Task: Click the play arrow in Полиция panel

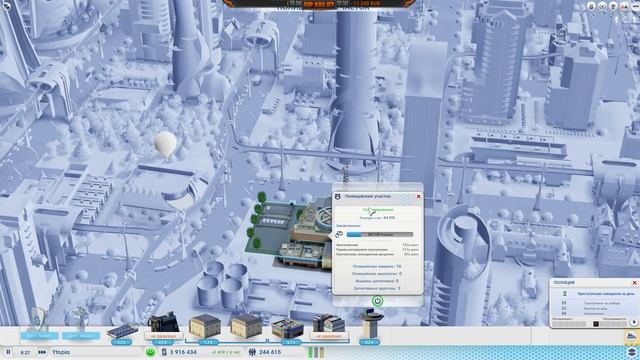Action: (x=634, y=322)
